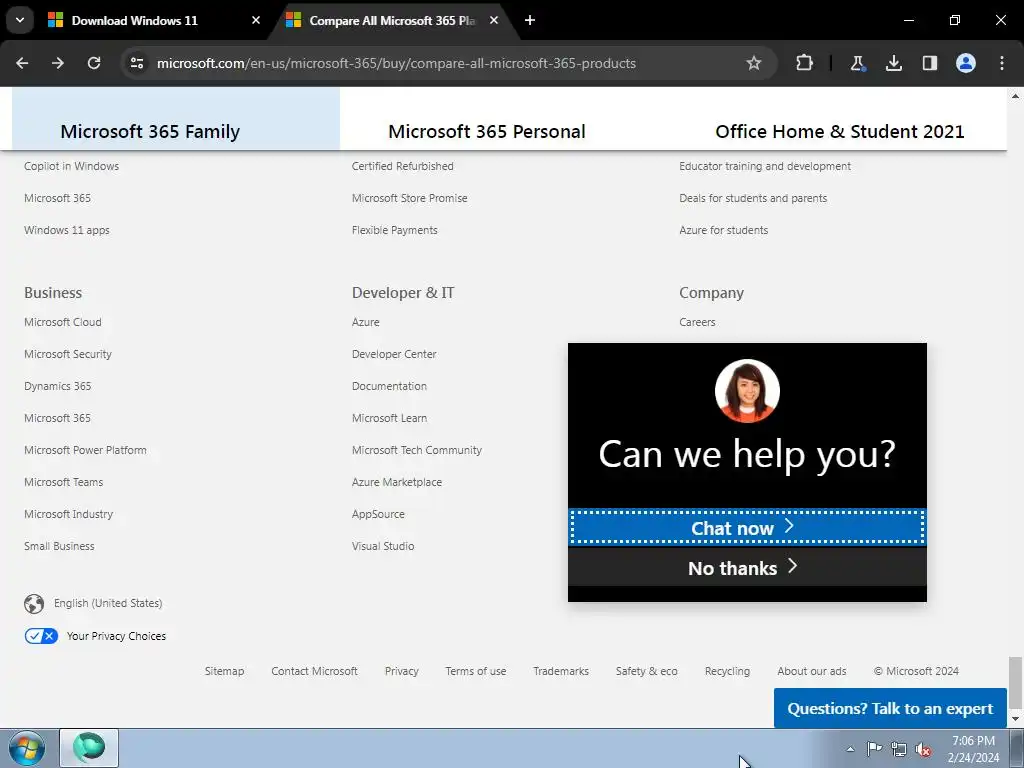Open Windows 11 apps link
Image resolution: width=1024 pixels, height=768 pixels.
tap(67, 230)
